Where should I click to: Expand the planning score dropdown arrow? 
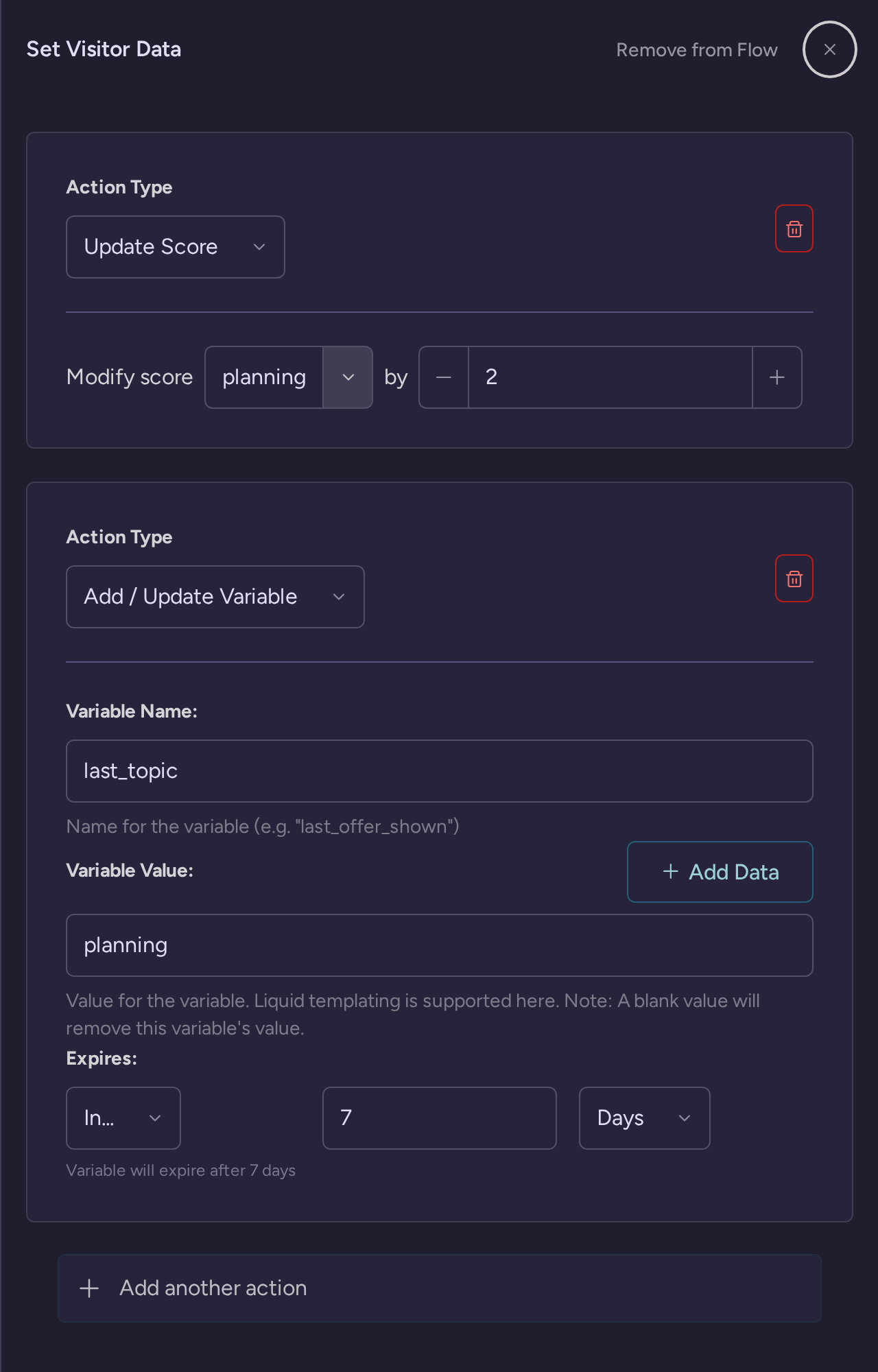(348, 377)
